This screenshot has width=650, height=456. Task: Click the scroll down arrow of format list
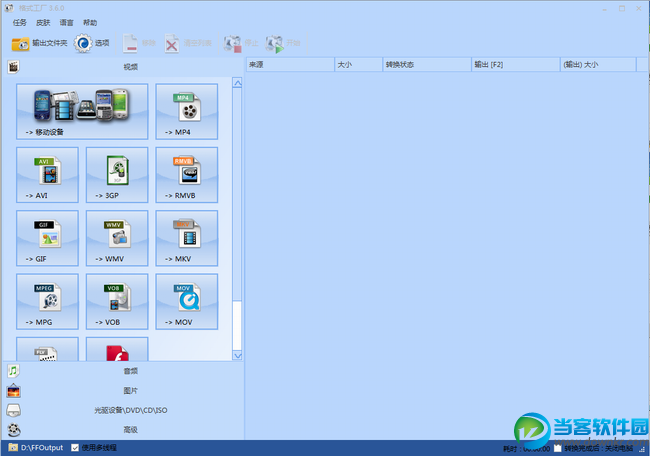[237, 355]
